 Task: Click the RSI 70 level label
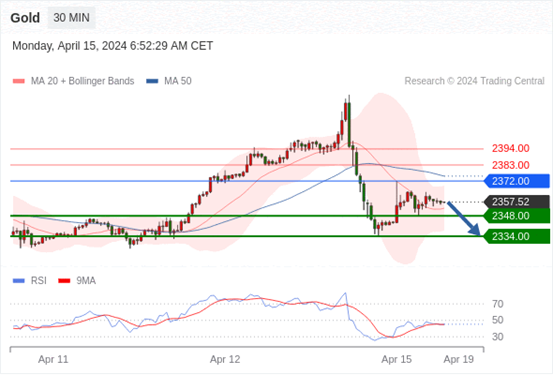(498, 304)
